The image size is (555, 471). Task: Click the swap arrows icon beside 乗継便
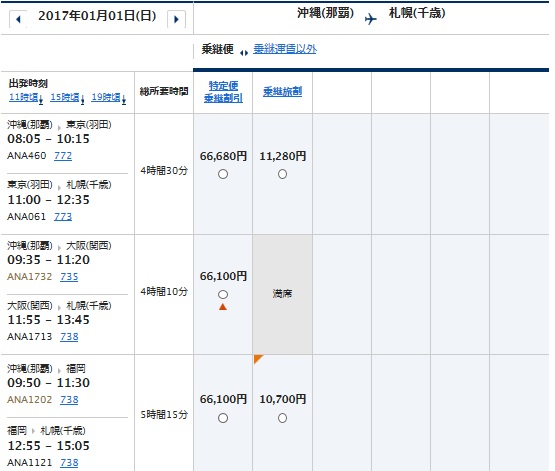coord(244,53)
